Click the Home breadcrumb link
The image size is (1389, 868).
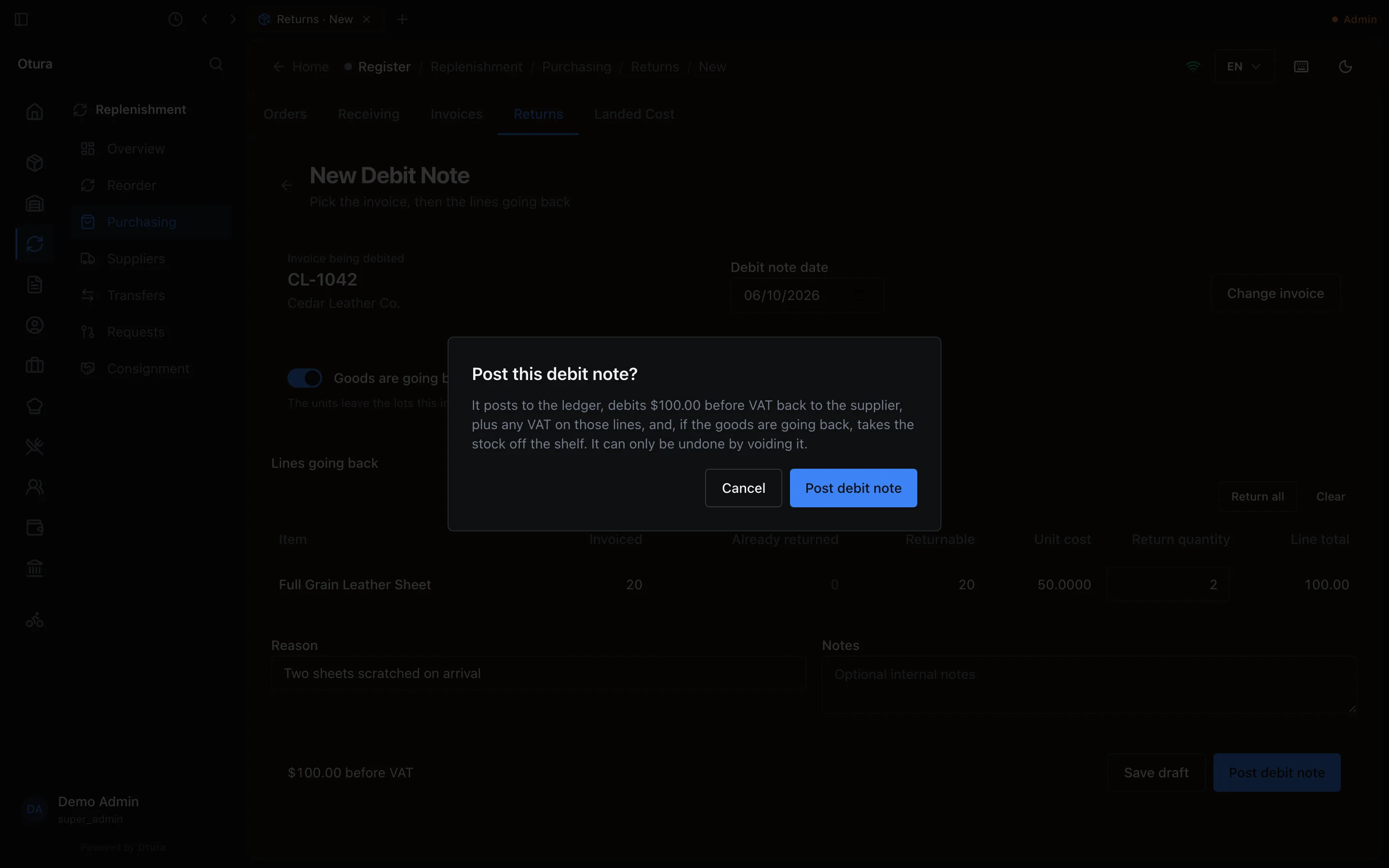coord(311,67)
